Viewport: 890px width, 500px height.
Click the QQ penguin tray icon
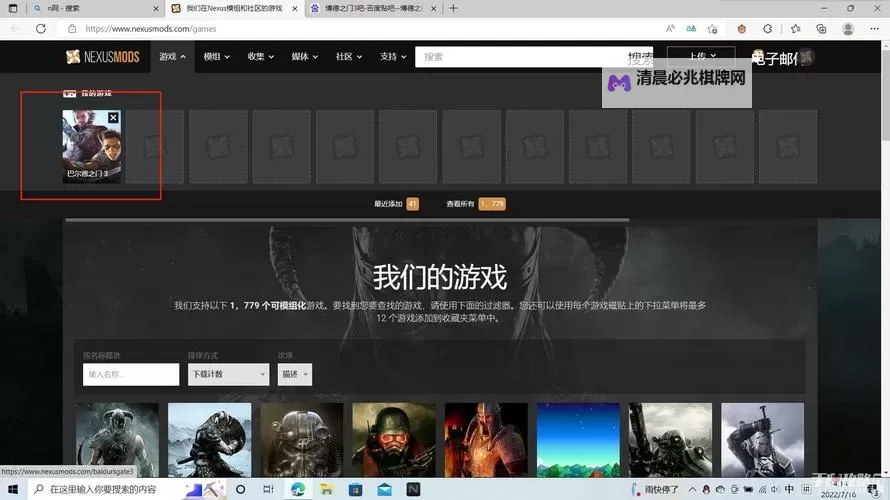[706, 489]
